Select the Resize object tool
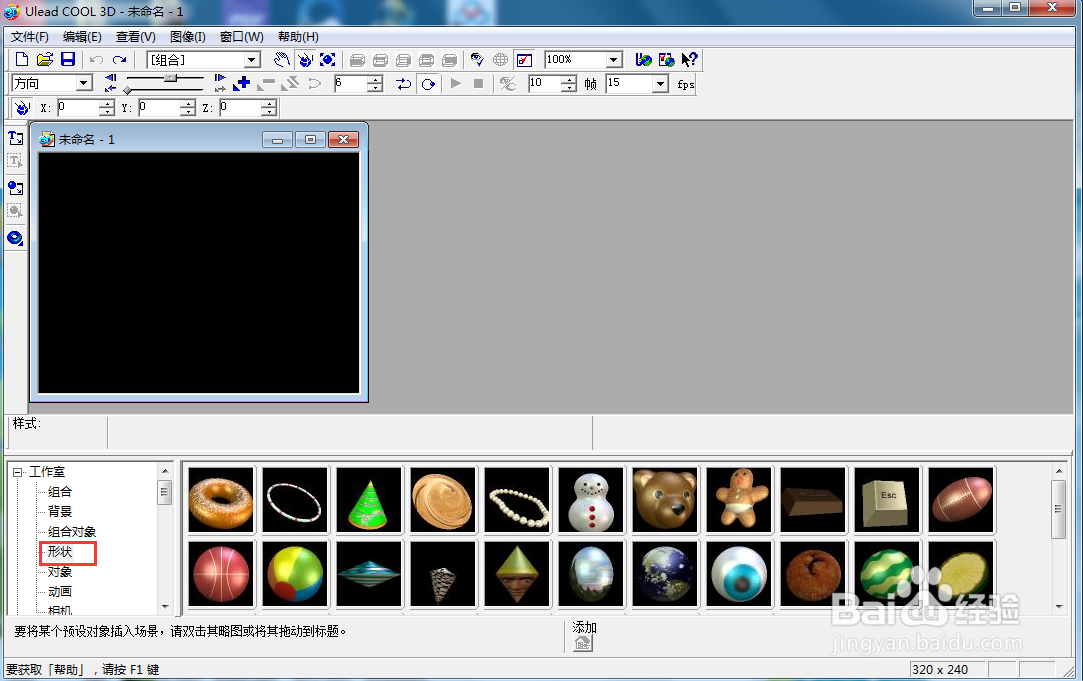The height and width of the screenshot is (681, 1083). point(327,60)
